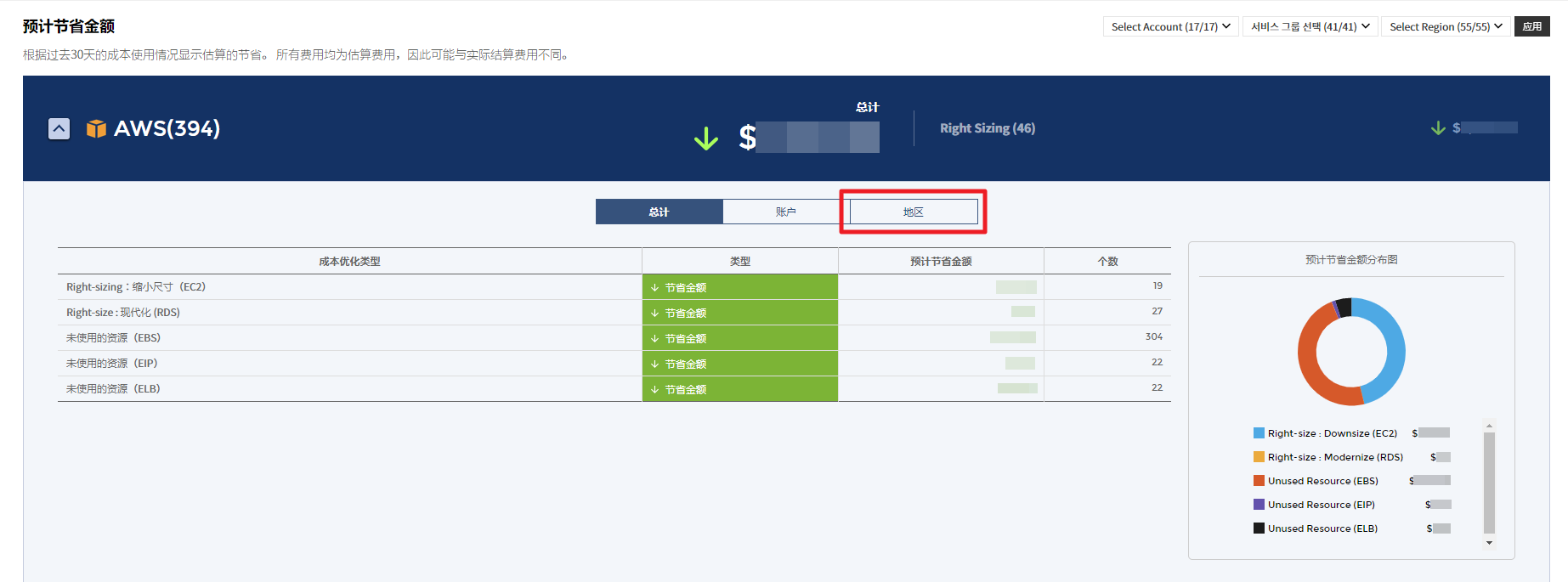1568x582 pixels.
Task: Click the savings arrow in the Right-sizing EC2 row
Action: pyautogui.click(x=655, y=287)
